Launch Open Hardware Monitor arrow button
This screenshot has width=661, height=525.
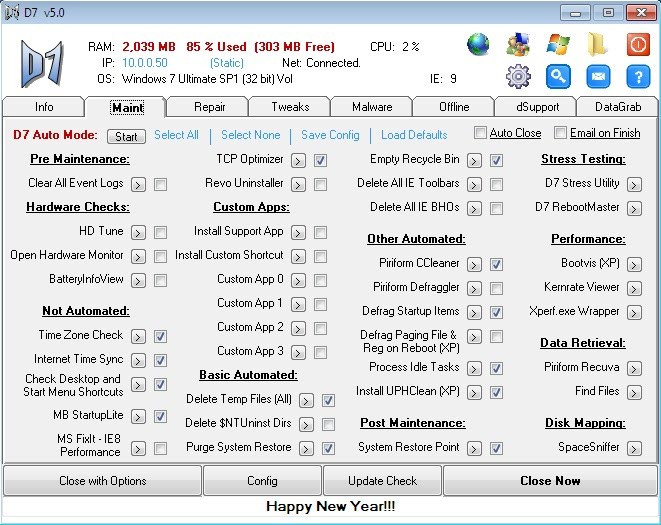138,256
